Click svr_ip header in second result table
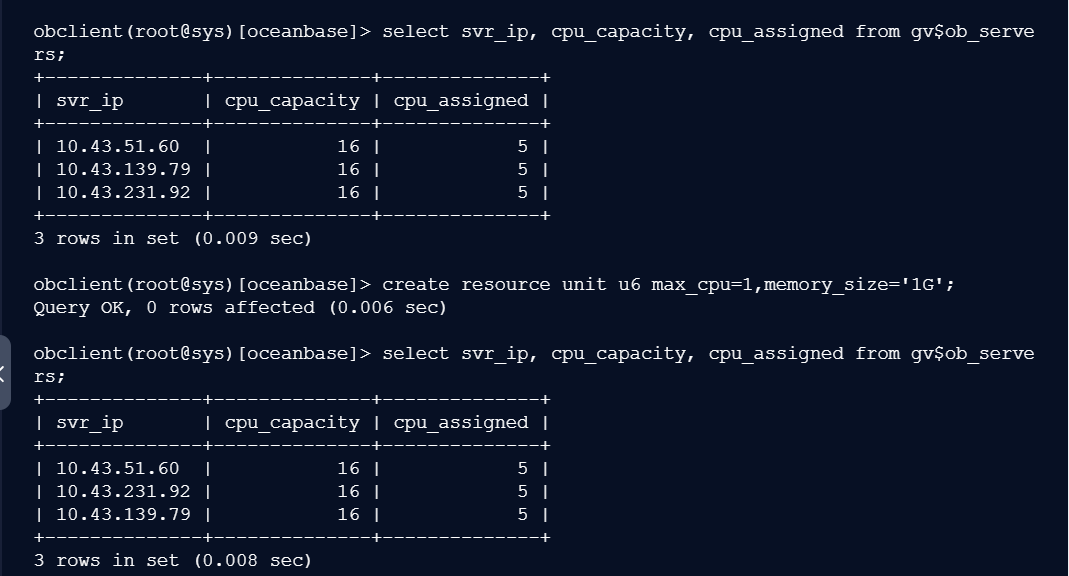The image size is (1069, 576). [x=90, y=423]
